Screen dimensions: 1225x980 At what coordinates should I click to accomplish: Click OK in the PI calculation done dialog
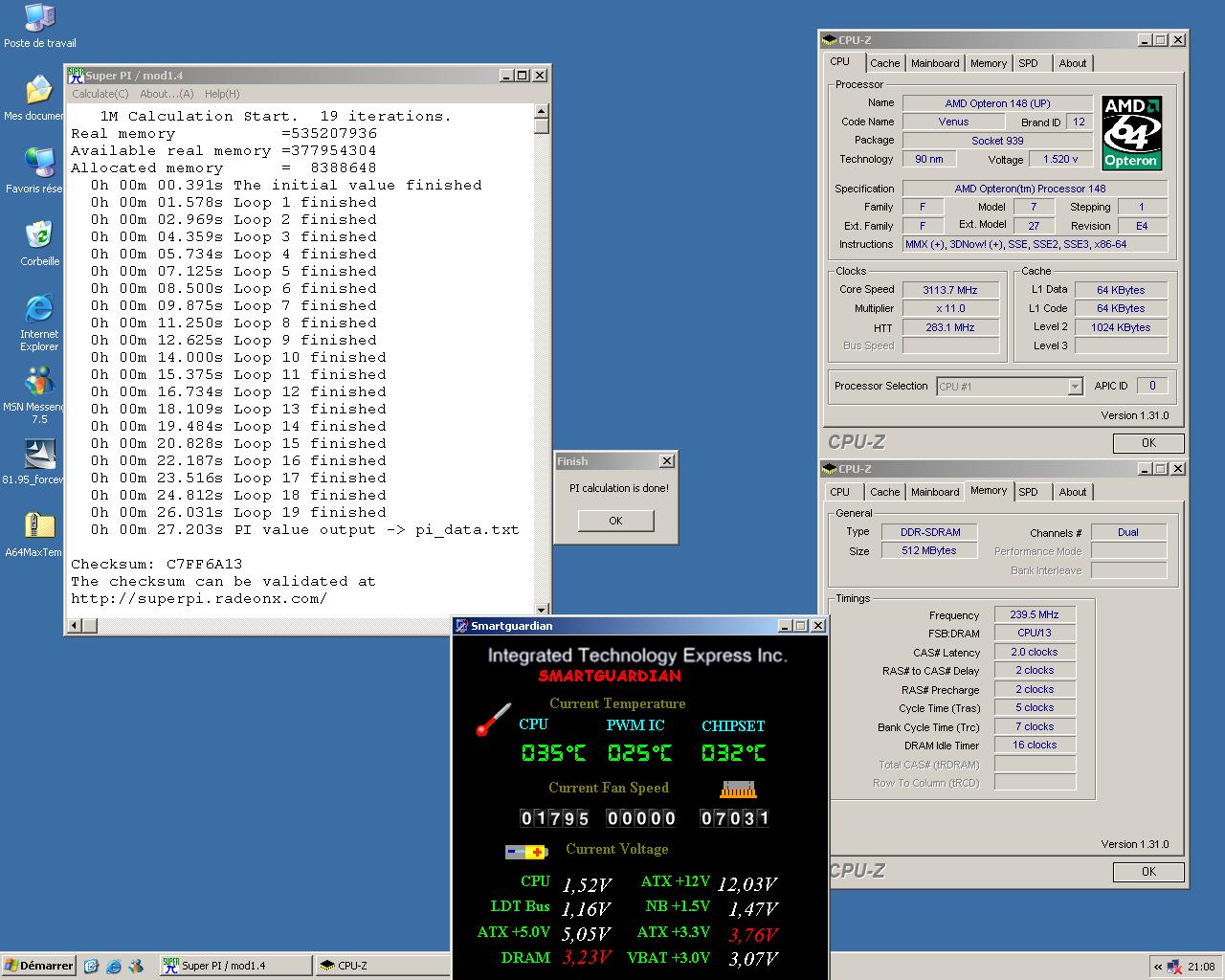[x=615, y=521]
